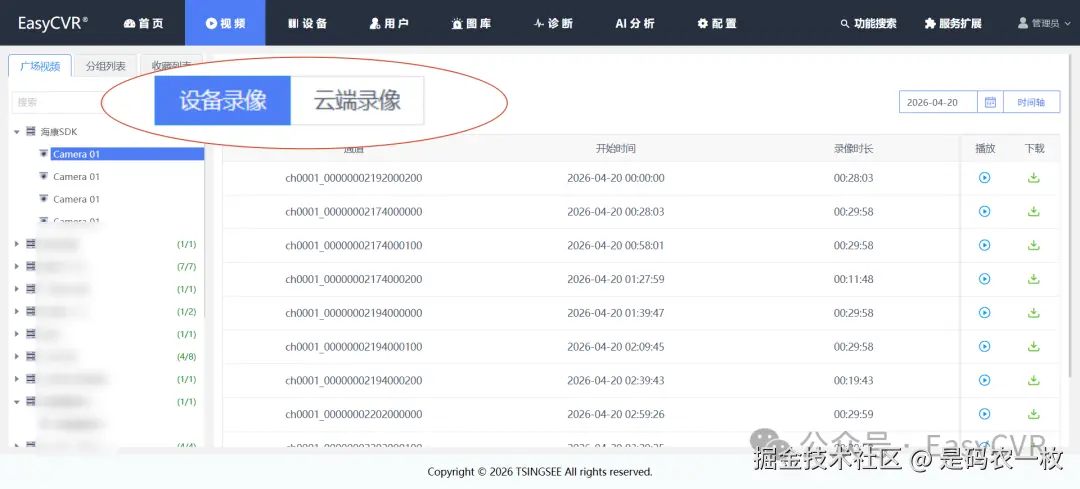Switch to the 分组列表 tab
Viewport: 1080px width, 489px height.
coord(105,66)
